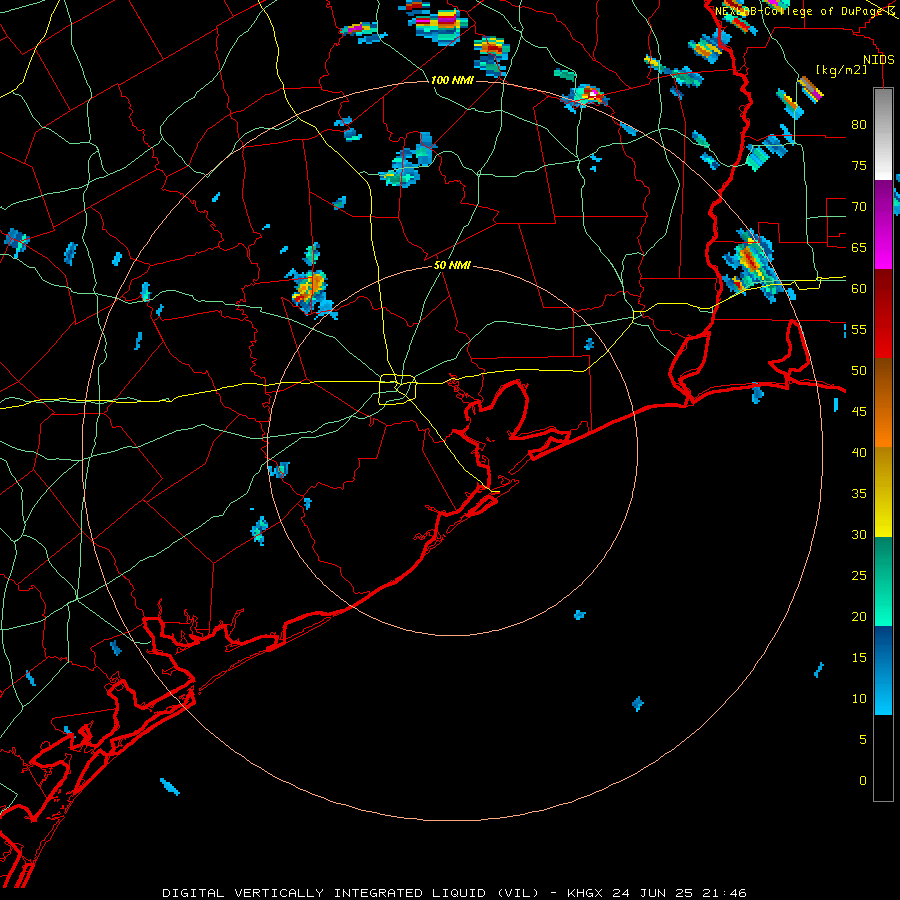Click the "NIDS" label above the scale
The image size is (900, 900).
[879, 60]
